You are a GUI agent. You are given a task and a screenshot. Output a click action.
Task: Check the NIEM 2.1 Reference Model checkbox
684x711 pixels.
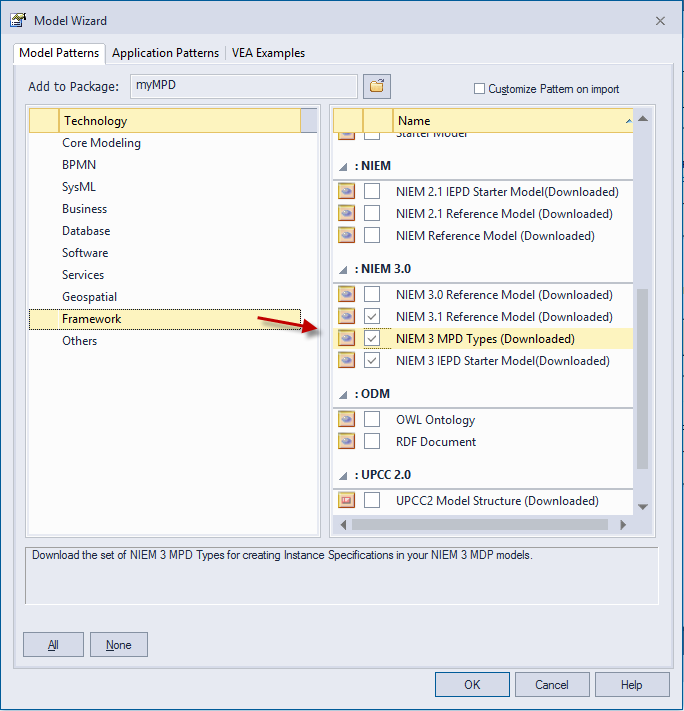tap(372, 214)
